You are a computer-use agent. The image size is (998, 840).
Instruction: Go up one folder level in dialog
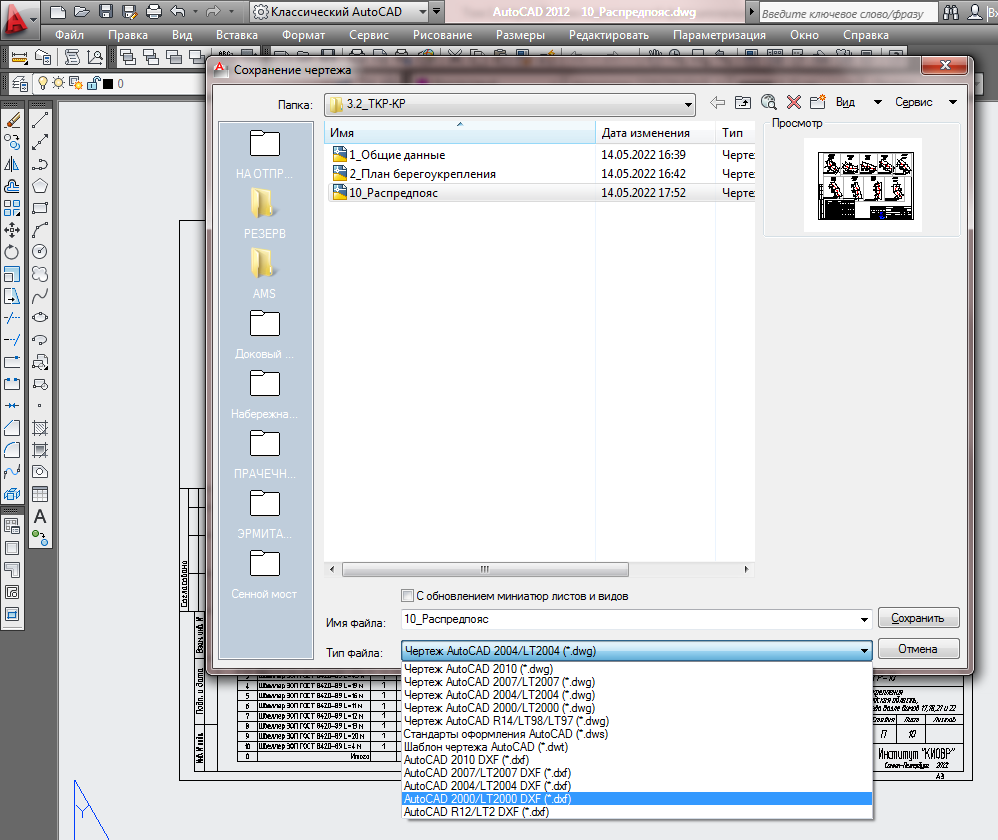coord(743,102)
